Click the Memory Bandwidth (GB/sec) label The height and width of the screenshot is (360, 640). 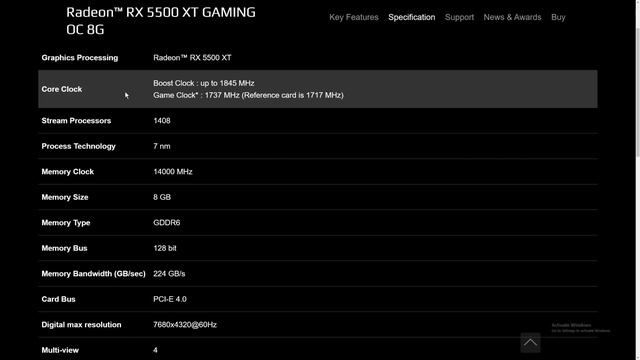point(93,274)
